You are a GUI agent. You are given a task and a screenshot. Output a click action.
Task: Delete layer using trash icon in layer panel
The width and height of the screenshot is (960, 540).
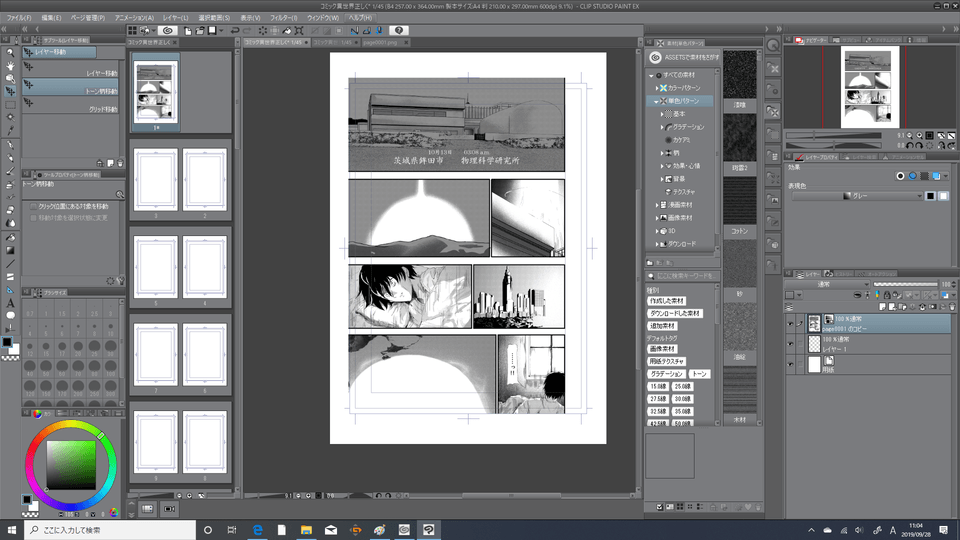point(952,307)
